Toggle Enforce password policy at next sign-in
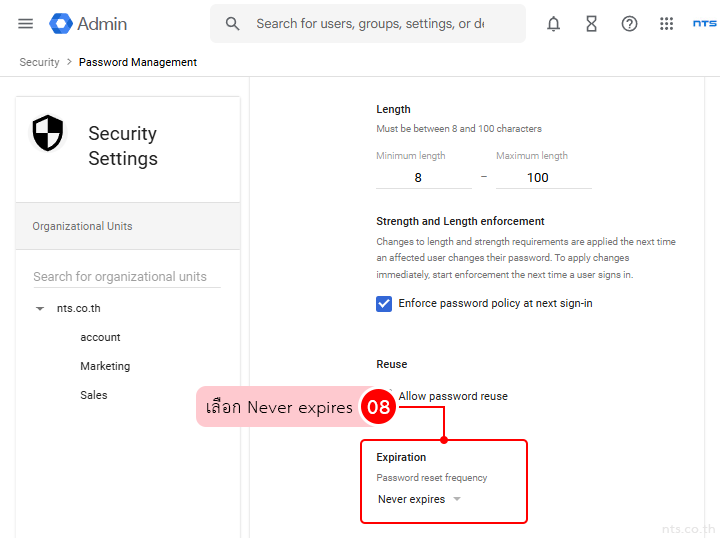 (x=384, y=304)
